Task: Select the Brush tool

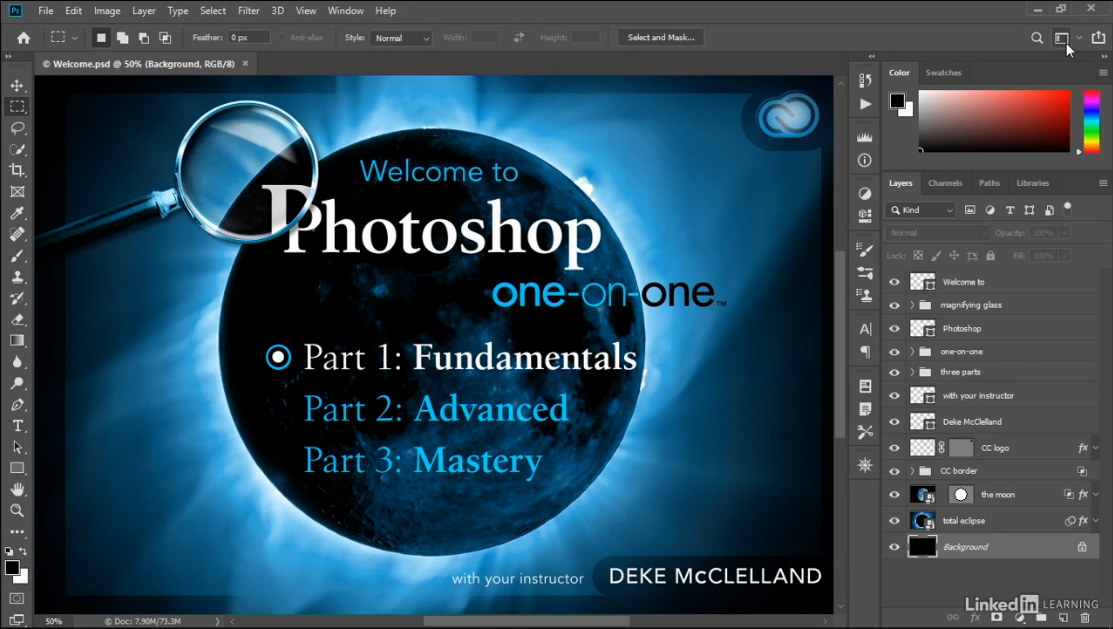Action: pyautogui.click(x=17, y=256)
